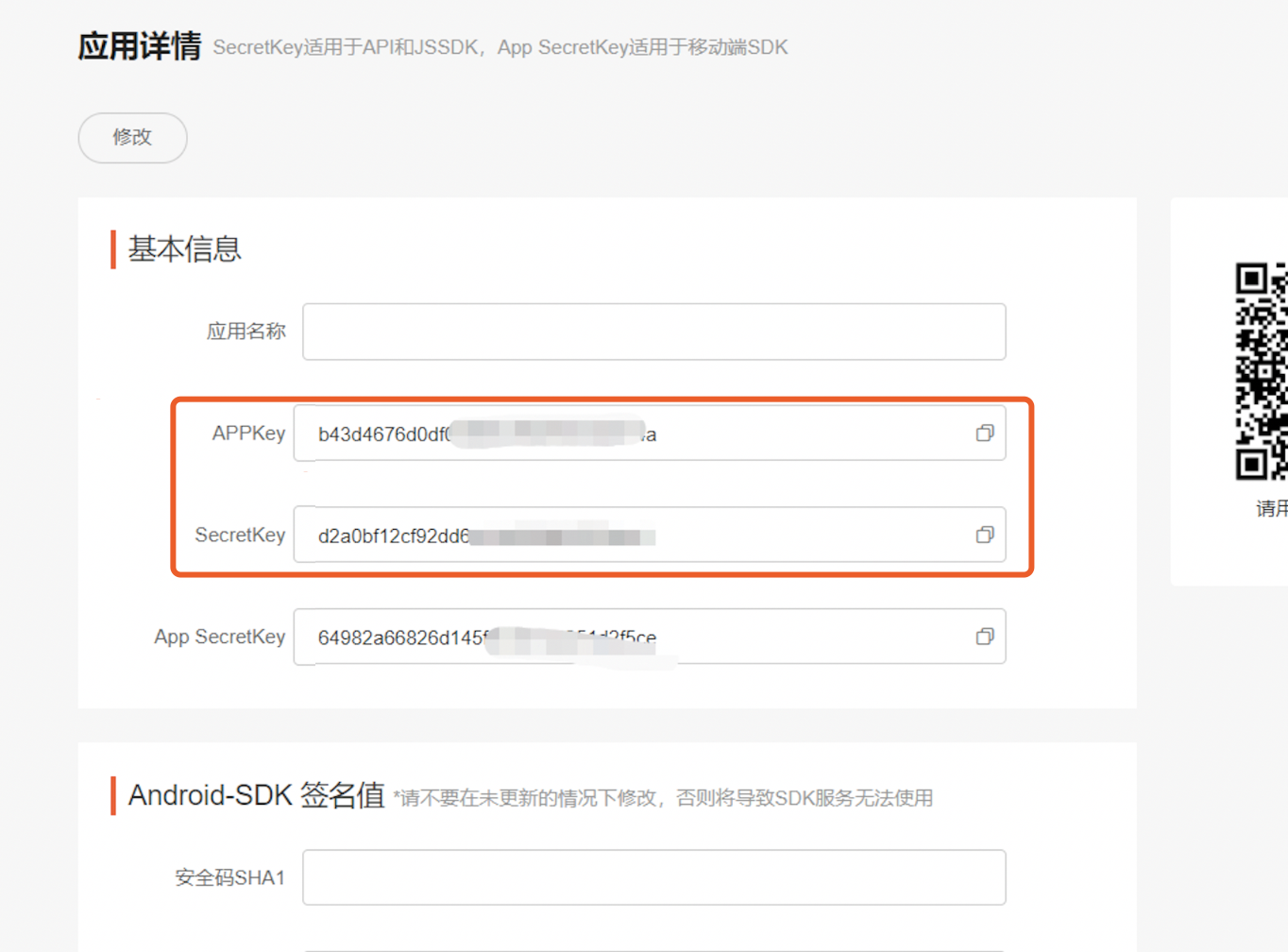
Task: Click the SecretKey field label
Action: coord(240,535)
